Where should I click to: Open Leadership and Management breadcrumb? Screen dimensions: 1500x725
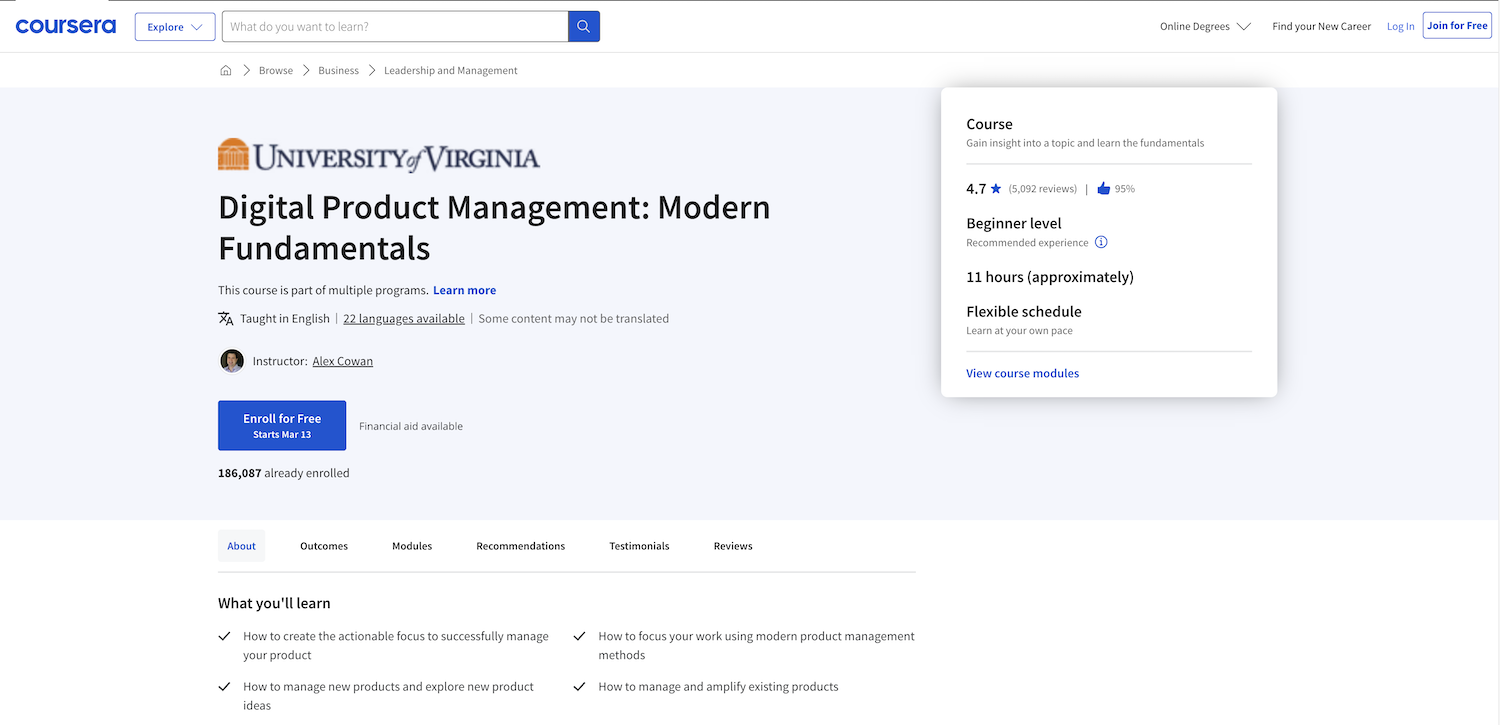point(451,71)
